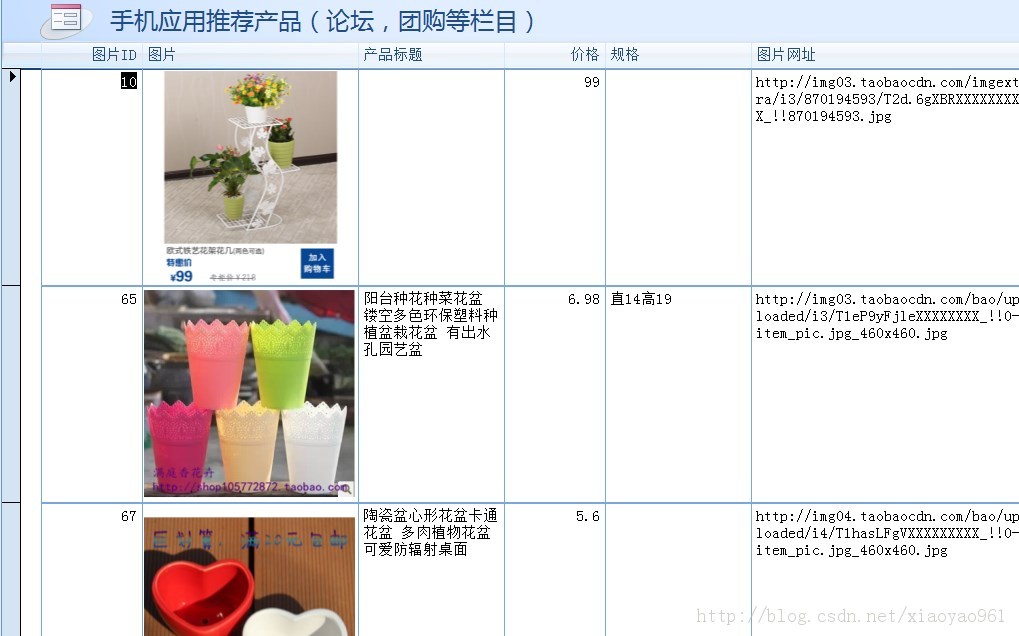Viewport: 1019px width, 636px height.
Task: Click the 图片网址 column header
Action: [x=786, y=55]
